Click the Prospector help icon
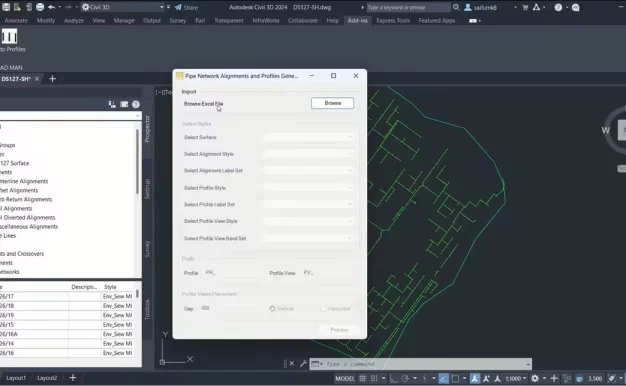626x386 pixels. coord(136,104)
